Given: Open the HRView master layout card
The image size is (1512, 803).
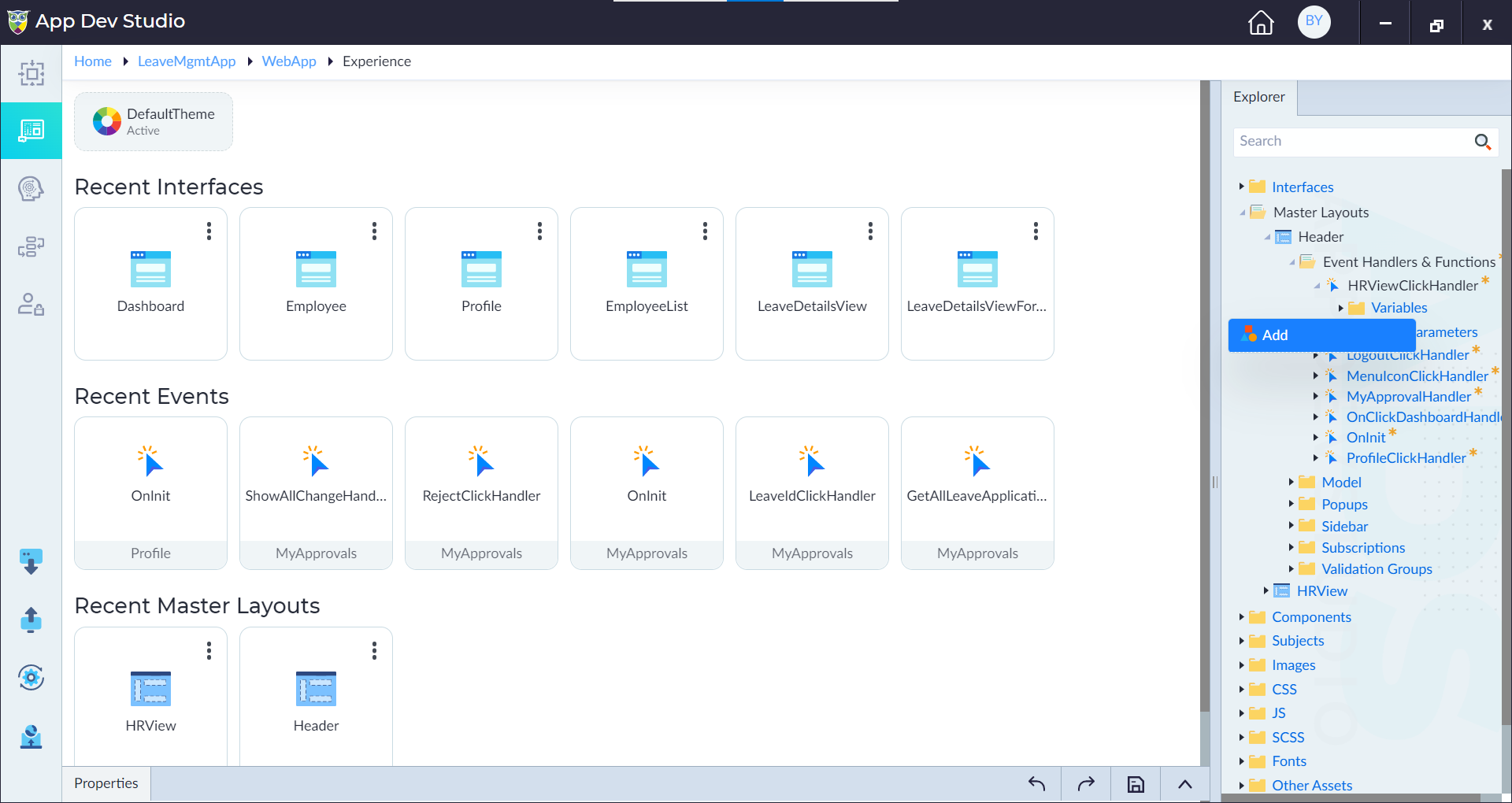Looking at the screenshot, I should pyautogui.click(x=150, y=696).
